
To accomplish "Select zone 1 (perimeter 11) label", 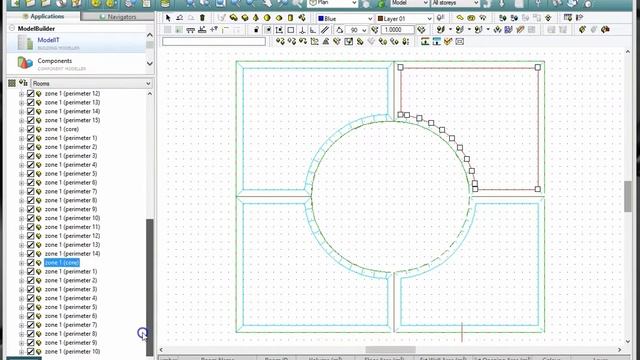I will coord(72,227).
